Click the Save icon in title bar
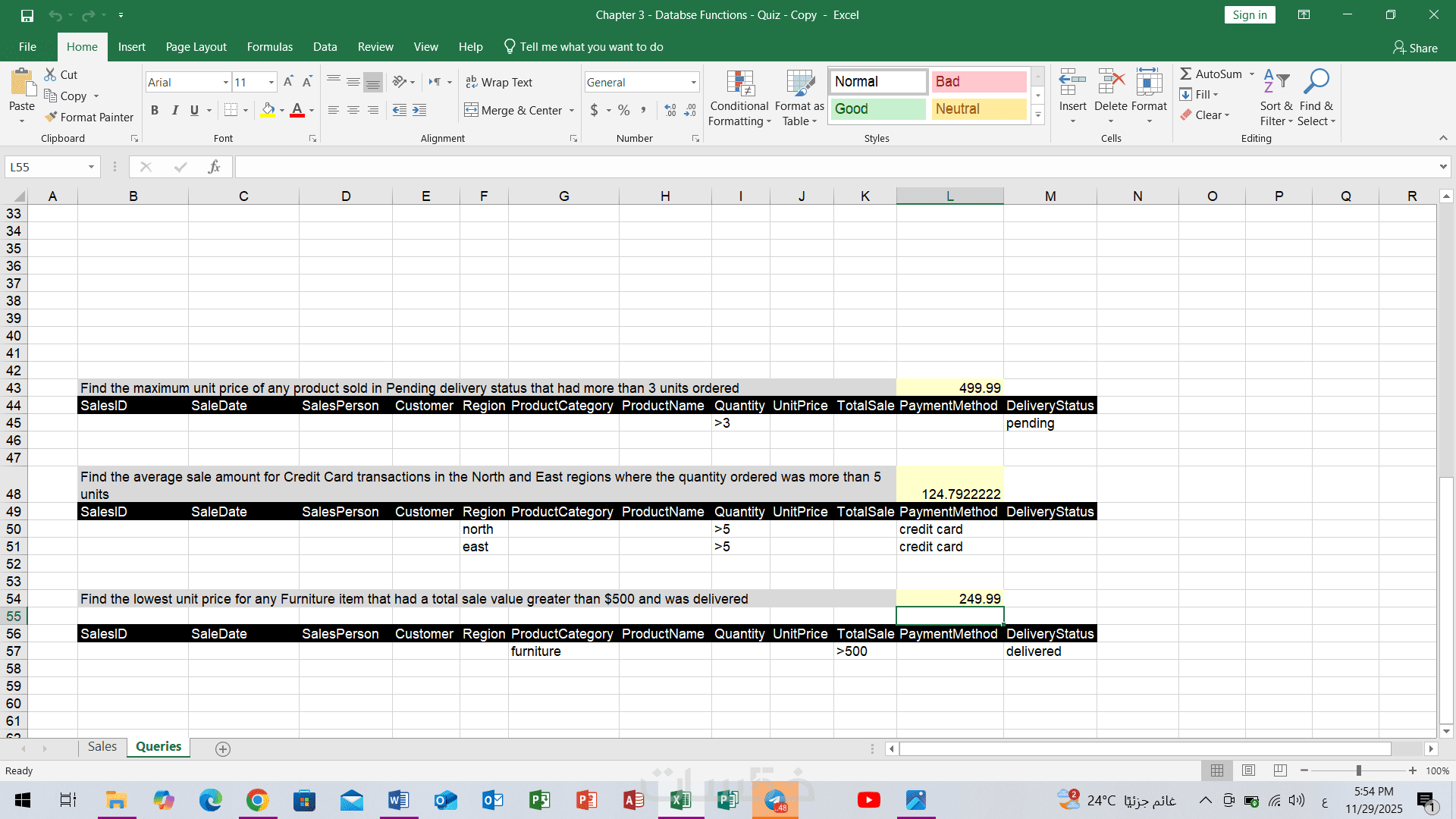The height and width of the screenshot is (819, 1456). point(27,15)
